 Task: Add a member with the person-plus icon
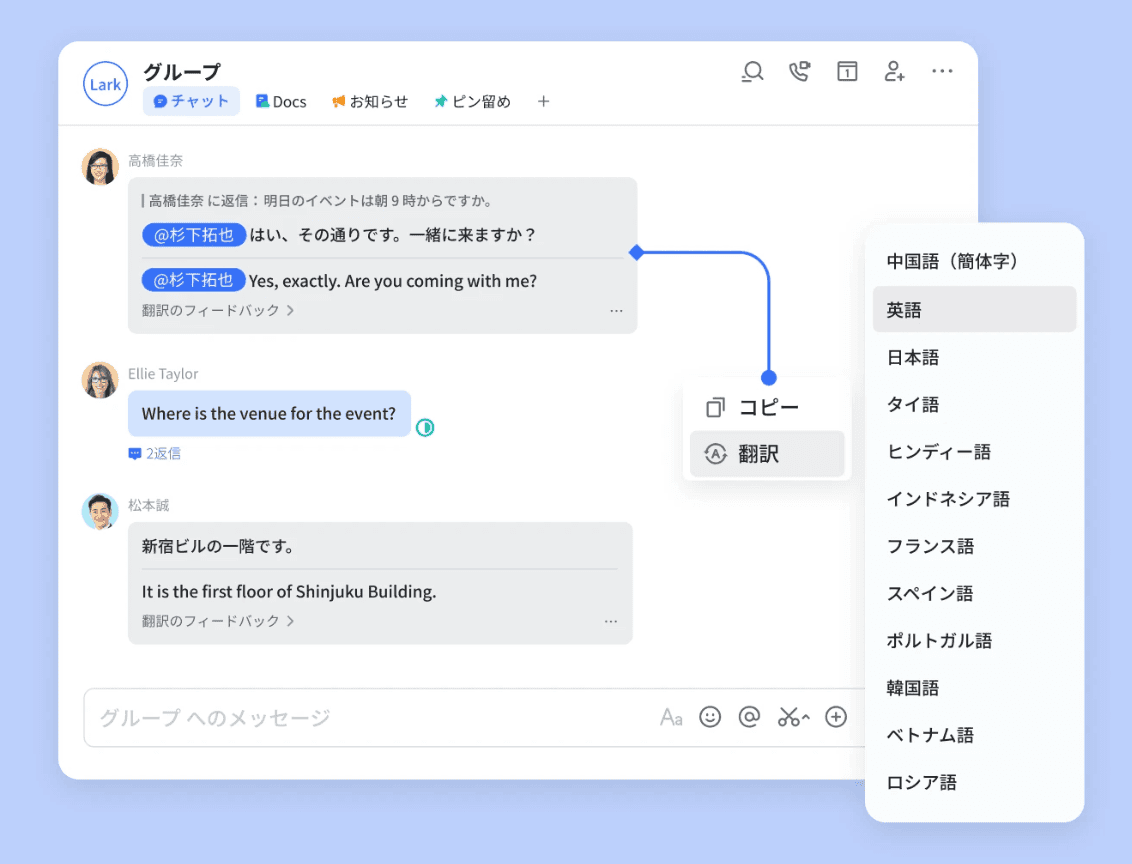pos(894,71)
